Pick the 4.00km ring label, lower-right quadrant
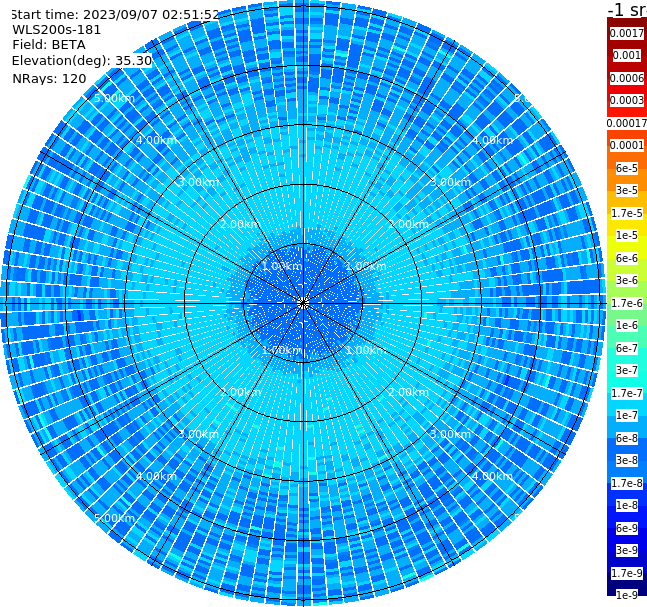This screenshot has height=607, width=647. pyautogui.click(x=492, y=476)
